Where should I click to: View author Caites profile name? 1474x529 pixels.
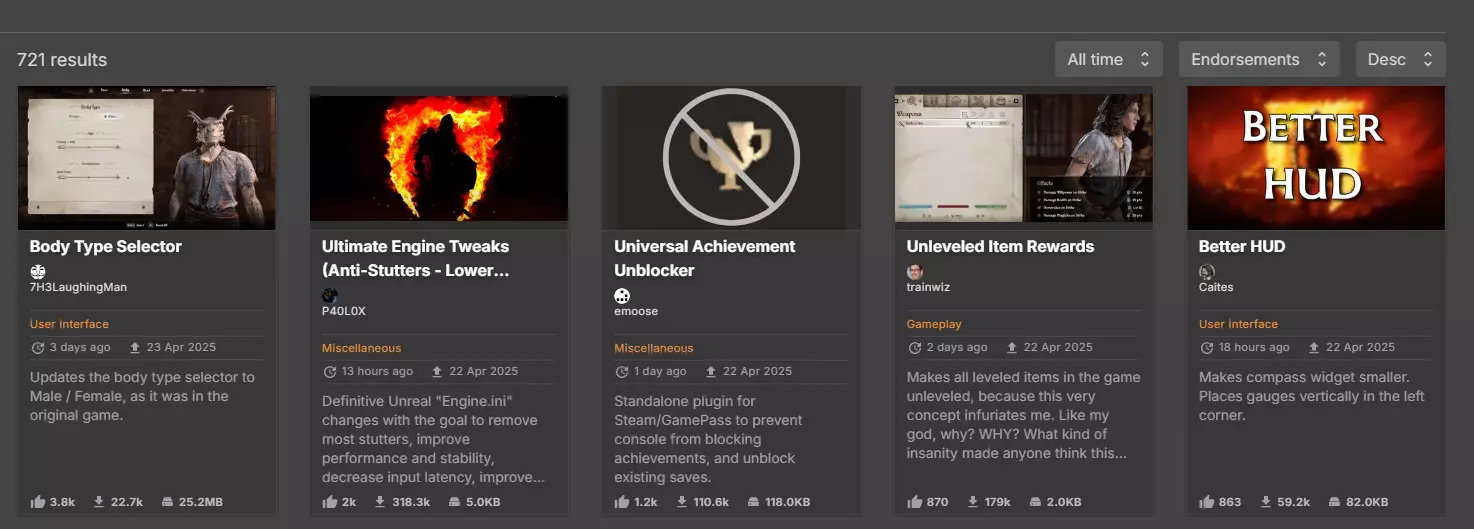coord(1216,287)
